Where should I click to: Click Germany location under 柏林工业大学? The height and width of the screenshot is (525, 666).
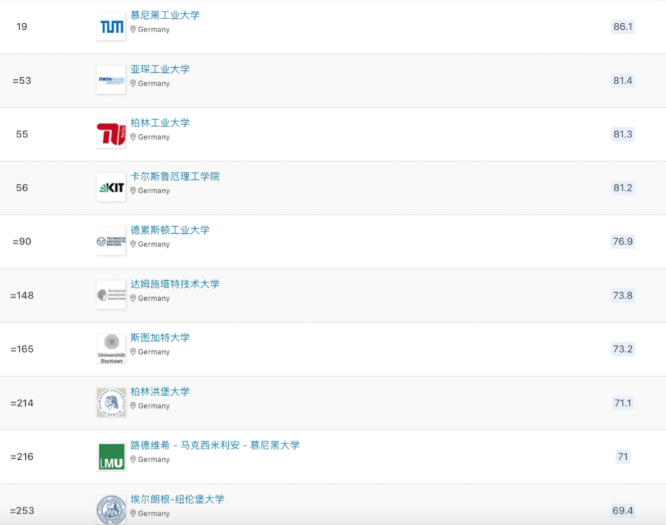tap(150, 137)
